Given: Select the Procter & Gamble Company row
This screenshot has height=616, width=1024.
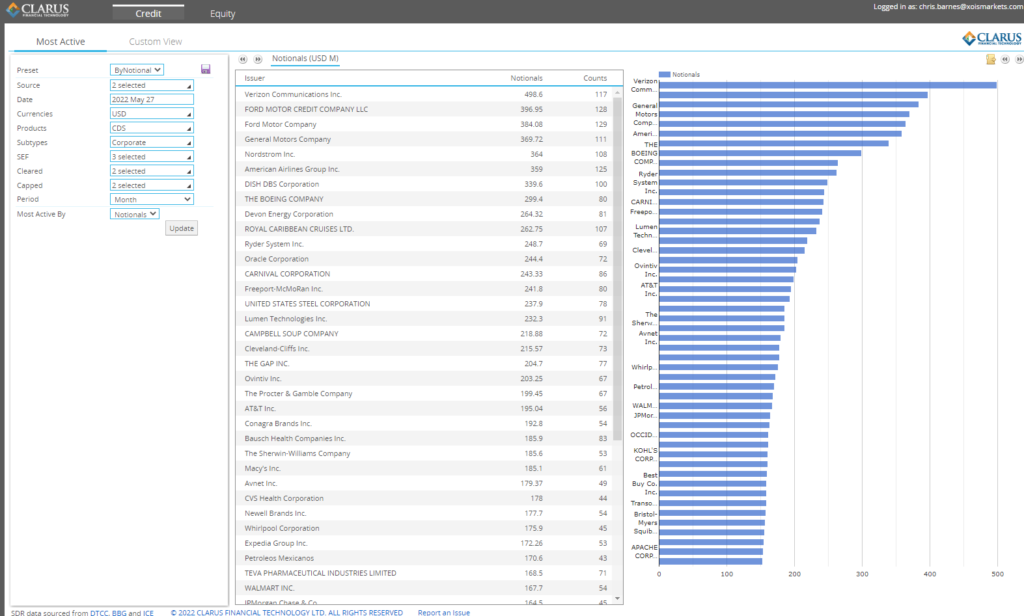Looking at the screenshot, I should [424, 393].
